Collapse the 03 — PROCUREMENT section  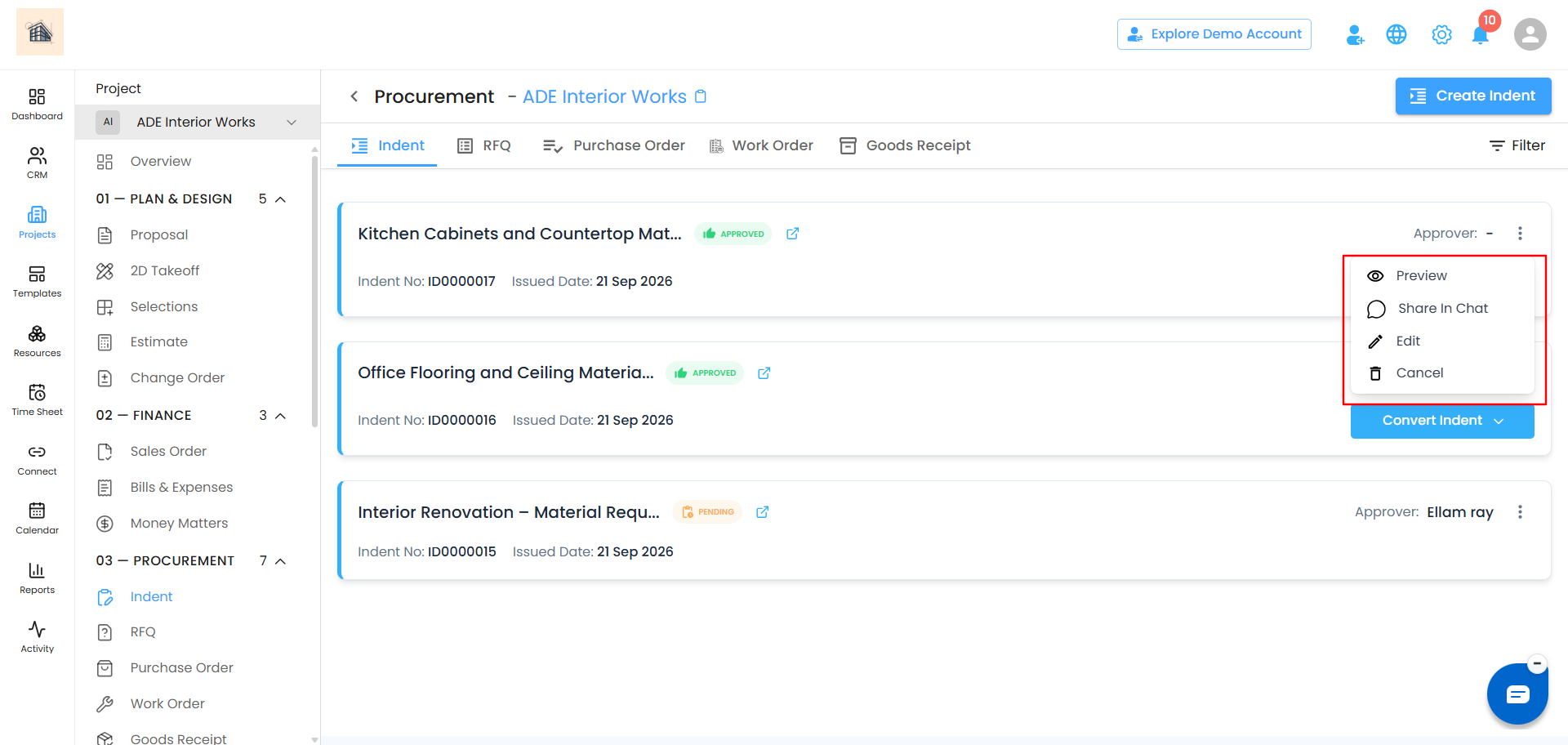(x=280, y=561)
